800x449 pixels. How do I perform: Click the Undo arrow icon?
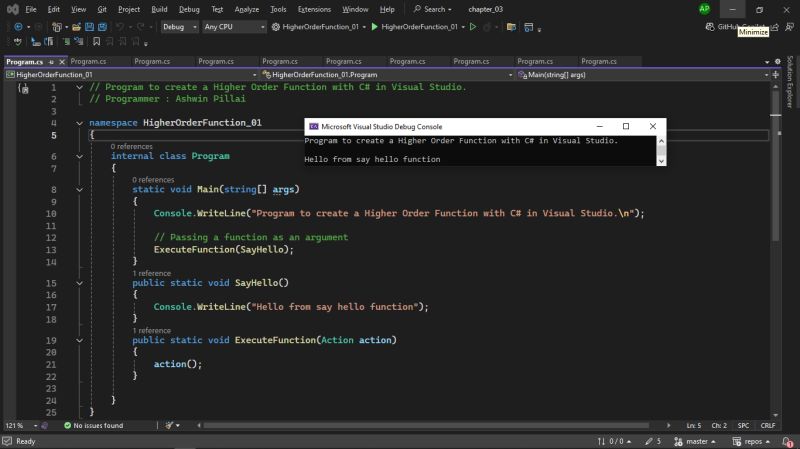[120, 27]
